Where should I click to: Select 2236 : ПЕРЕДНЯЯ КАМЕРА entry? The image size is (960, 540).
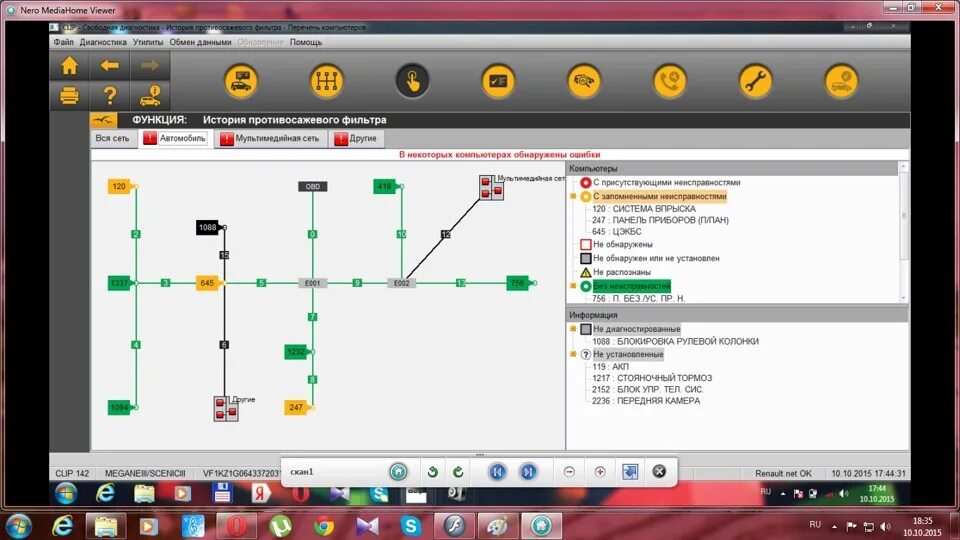tap(646, 400)
